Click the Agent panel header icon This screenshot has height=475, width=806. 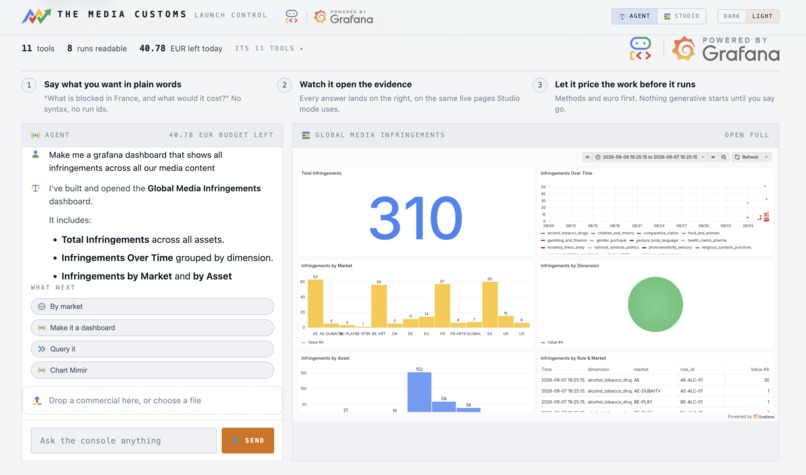tap(35, 135)
